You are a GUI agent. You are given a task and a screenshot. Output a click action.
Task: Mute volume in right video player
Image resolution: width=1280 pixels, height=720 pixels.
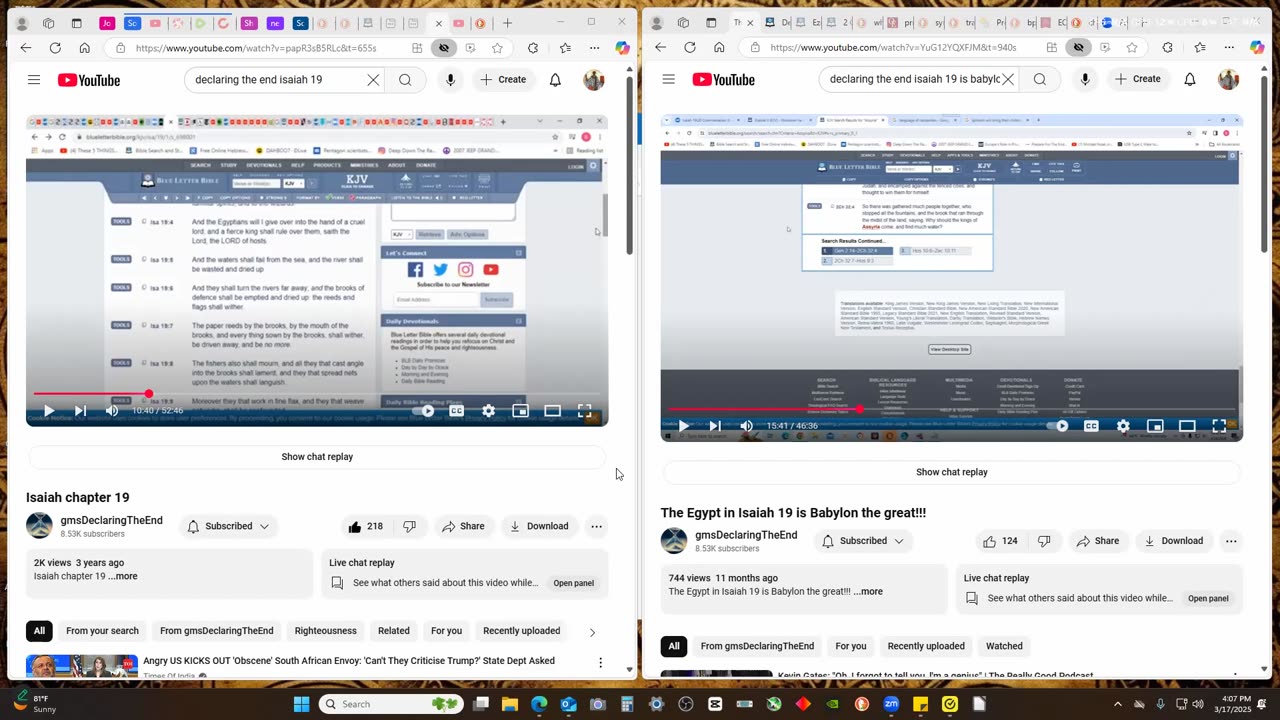click(x=747, y=426)
